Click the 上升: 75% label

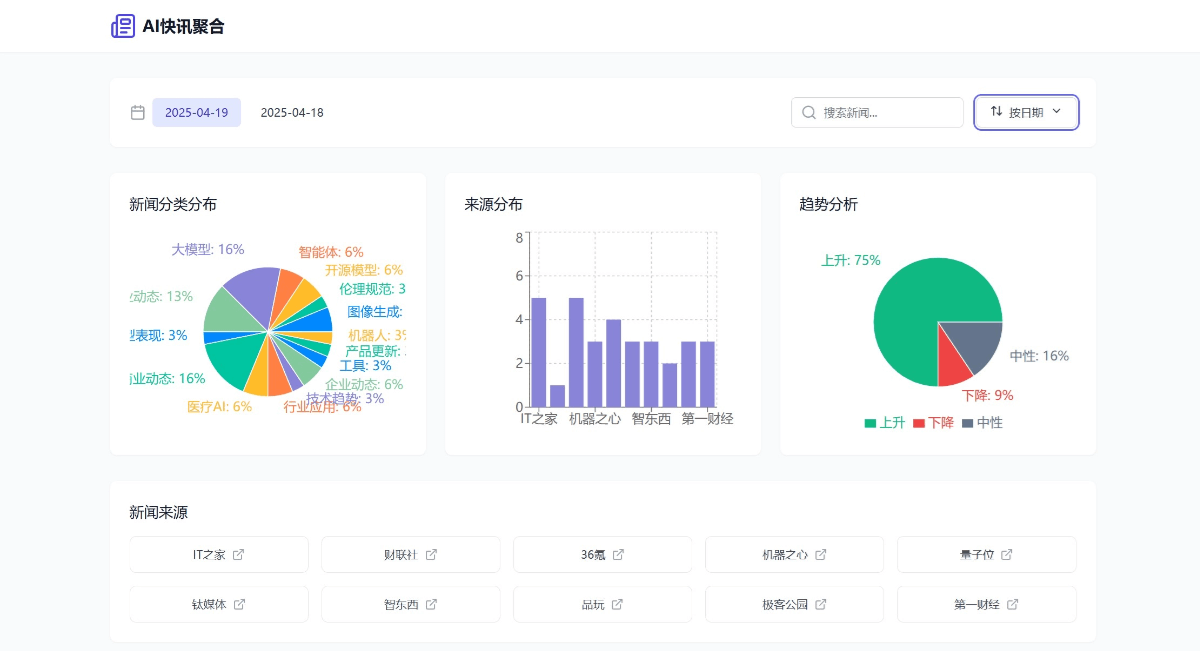(x=851, y=260)
